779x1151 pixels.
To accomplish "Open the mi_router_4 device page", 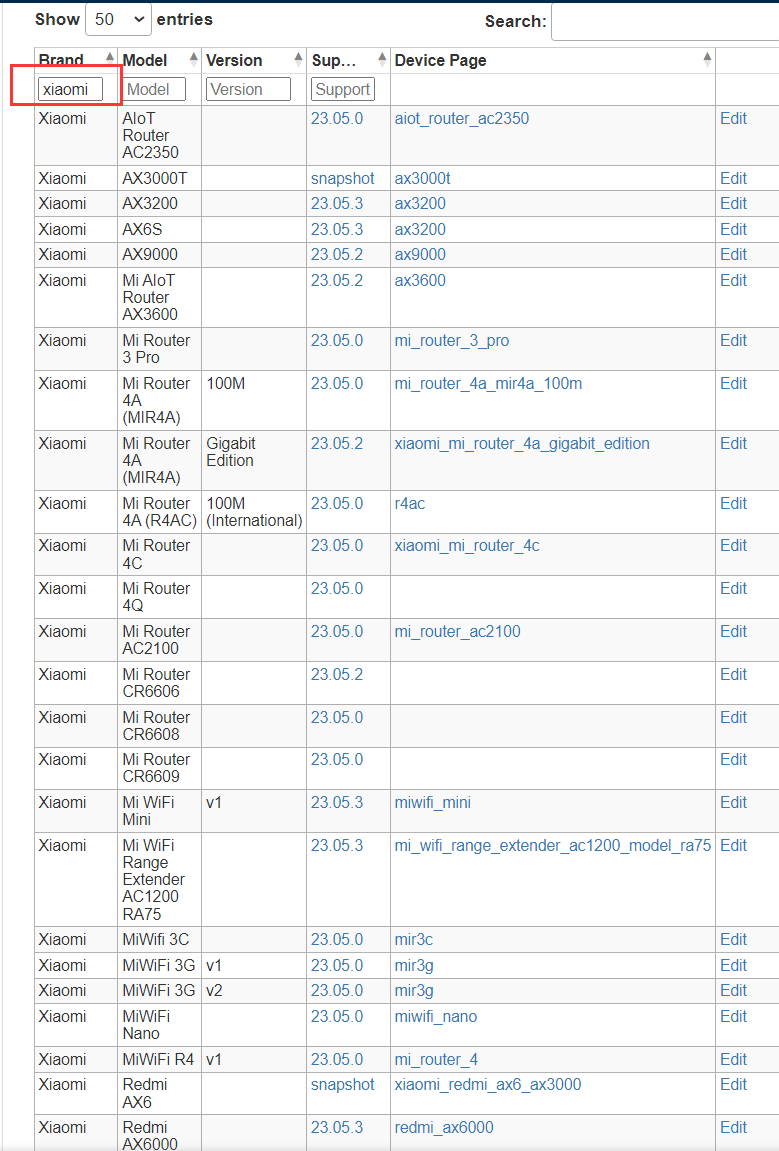I will pos(436,1059).
